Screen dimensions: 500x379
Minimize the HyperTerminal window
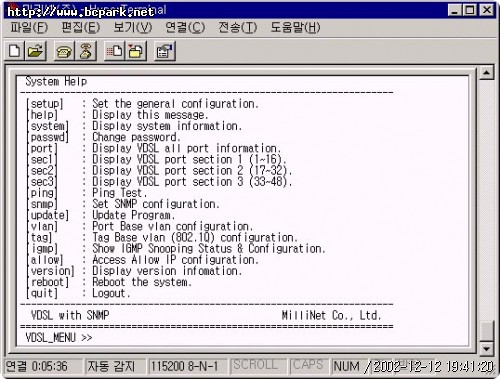[455, 10]
